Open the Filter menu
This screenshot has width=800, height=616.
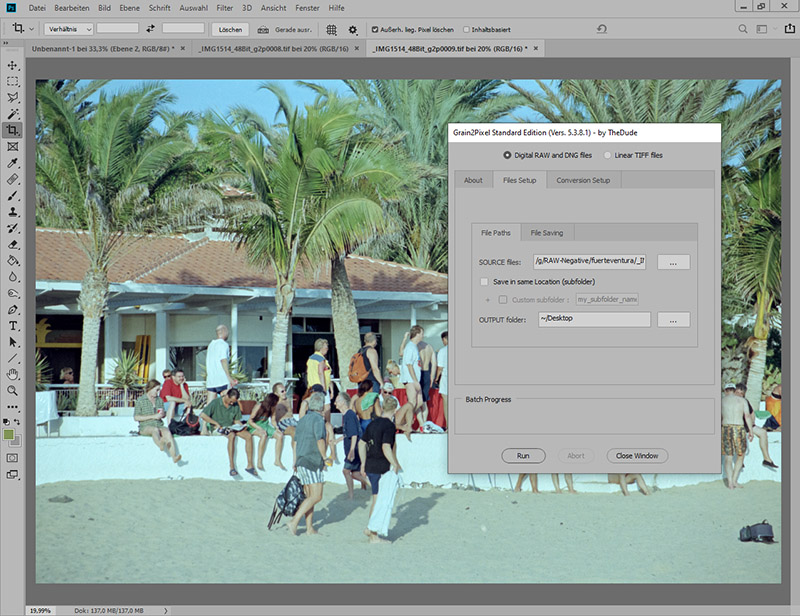[224, 8]
